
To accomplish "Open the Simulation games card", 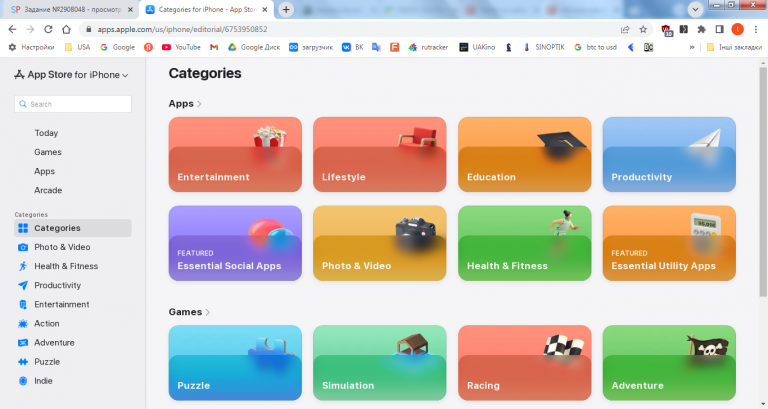I will (x=380, y=363).
